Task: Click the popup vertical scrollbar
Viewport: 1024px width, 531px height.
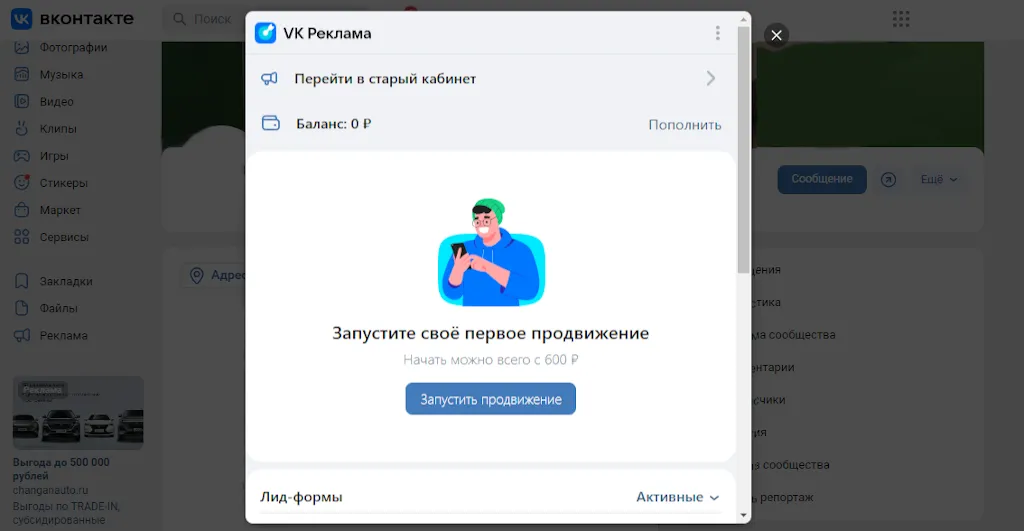Action: [x=742, y=150]
